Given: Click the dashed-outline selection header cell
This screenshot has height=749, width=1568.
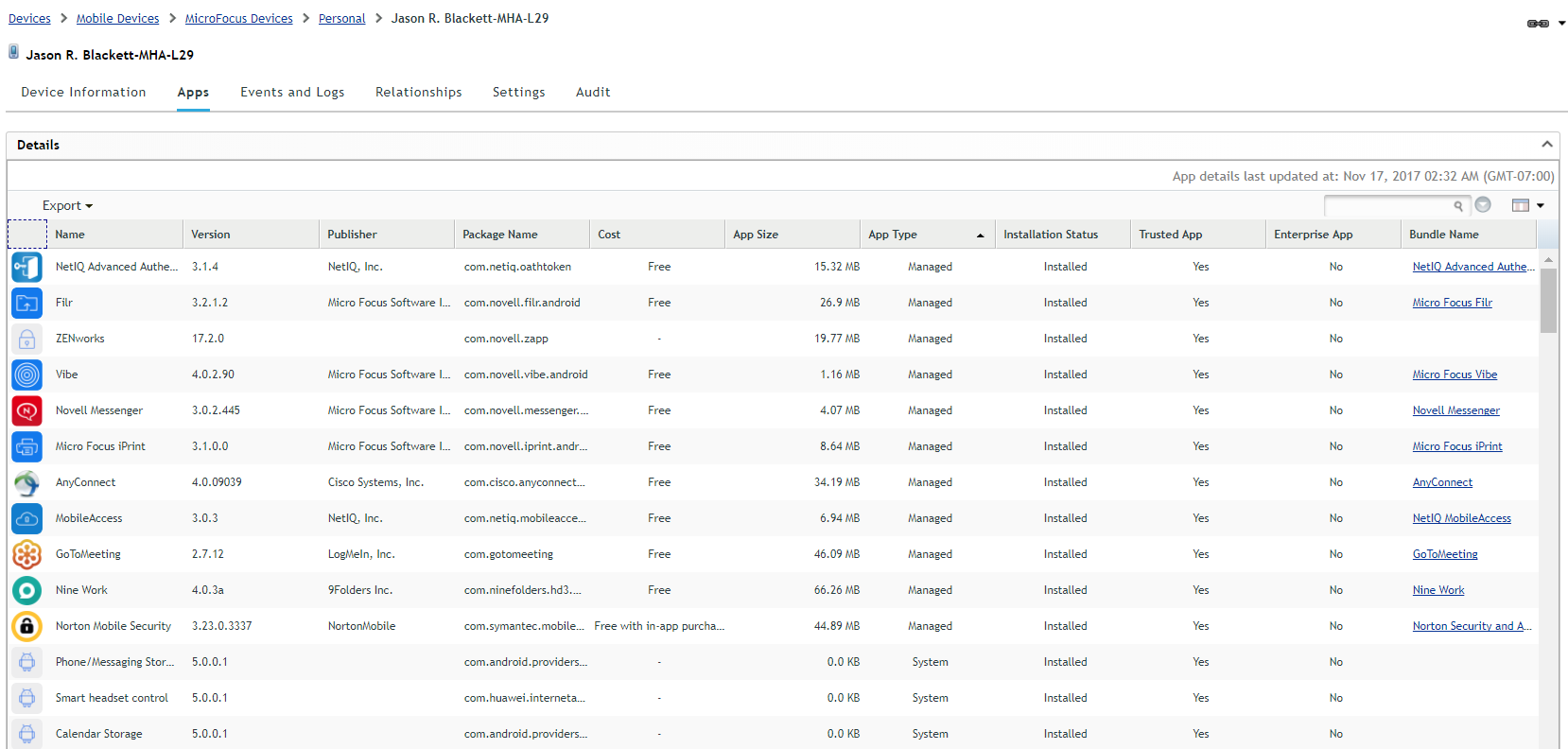Looking at the screenshot, I should pos(27,234).
